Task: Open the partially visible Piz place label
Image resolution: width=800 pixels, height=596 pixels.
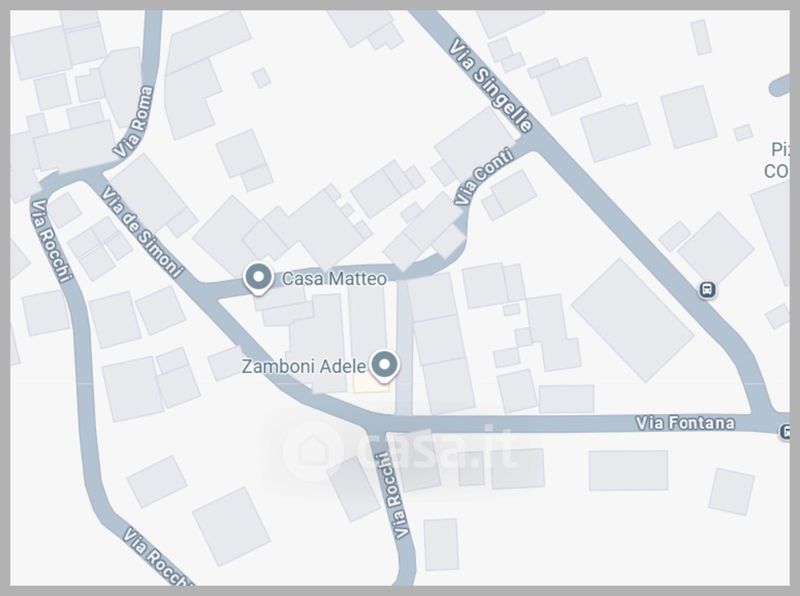Action: (x=779, y=160)
